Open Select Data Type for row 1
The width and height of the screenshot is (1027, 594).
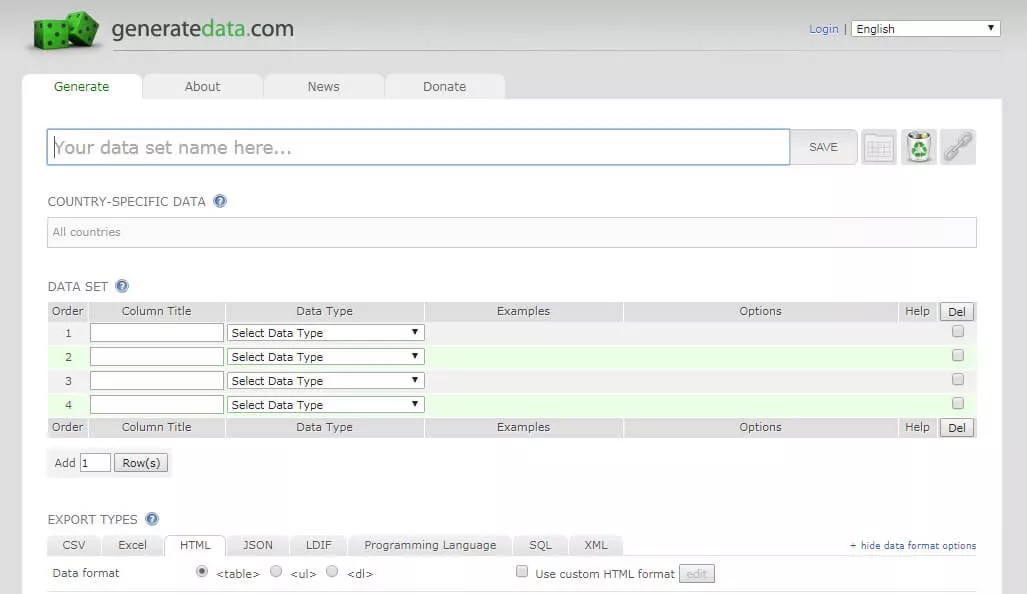[x=326, y=333]
